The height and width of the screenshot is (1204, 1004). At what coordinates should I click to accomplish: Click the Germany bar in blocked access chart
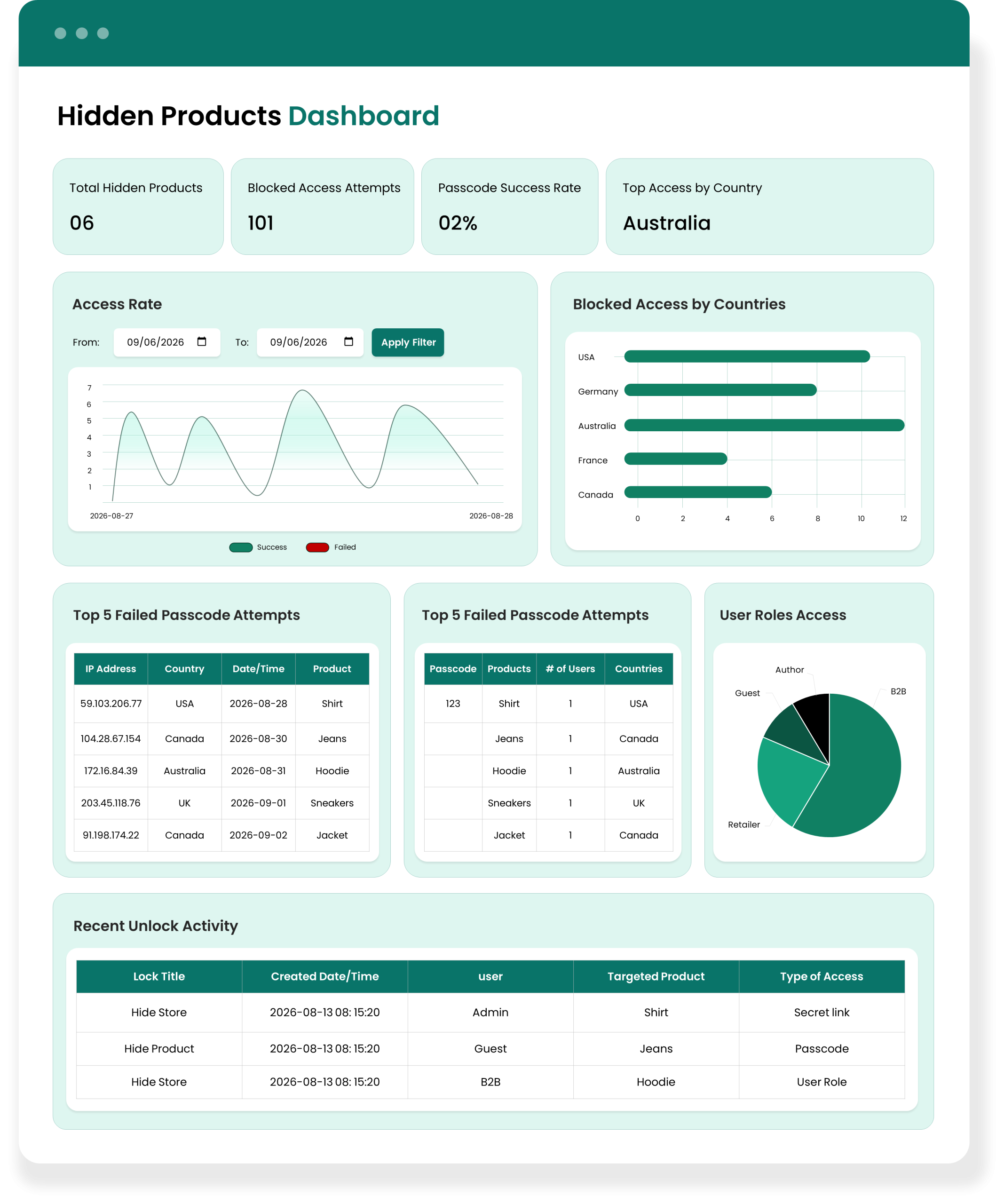click(x=720, y=390)
